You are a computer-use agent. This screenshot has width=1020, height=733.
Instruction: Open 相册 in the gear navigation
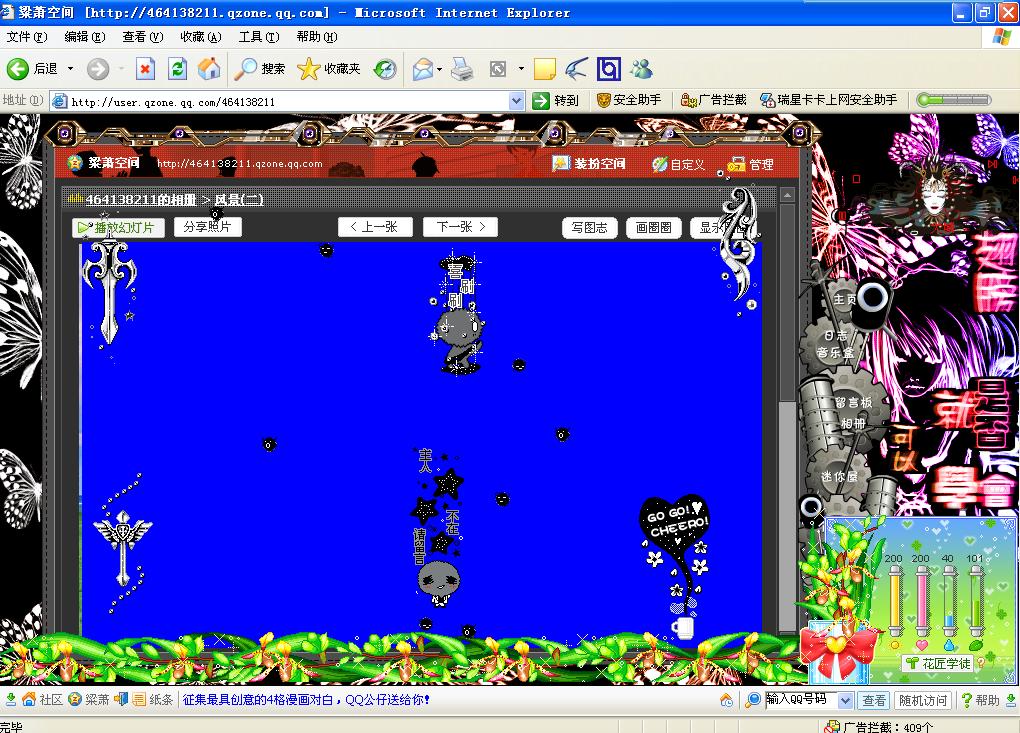coord(853,423)
